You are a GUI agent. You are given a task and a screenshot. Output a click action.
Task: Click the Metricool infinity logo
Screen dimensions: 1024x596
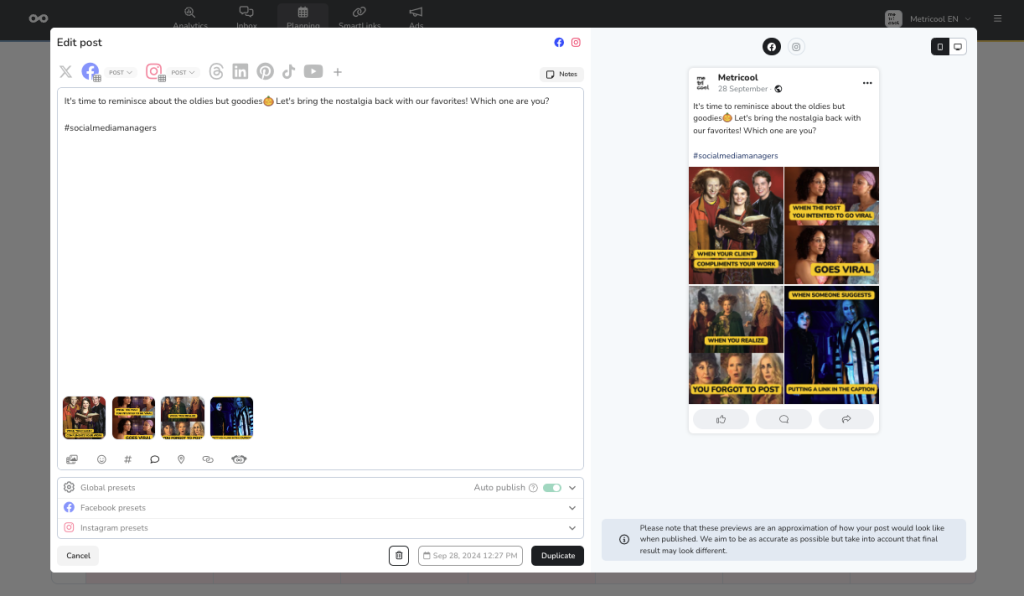click(x=39, y=18)
